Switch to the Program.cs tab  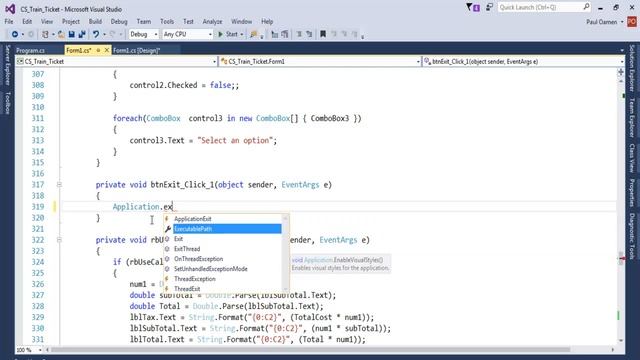pyautogui.click(x=31, y=50)
